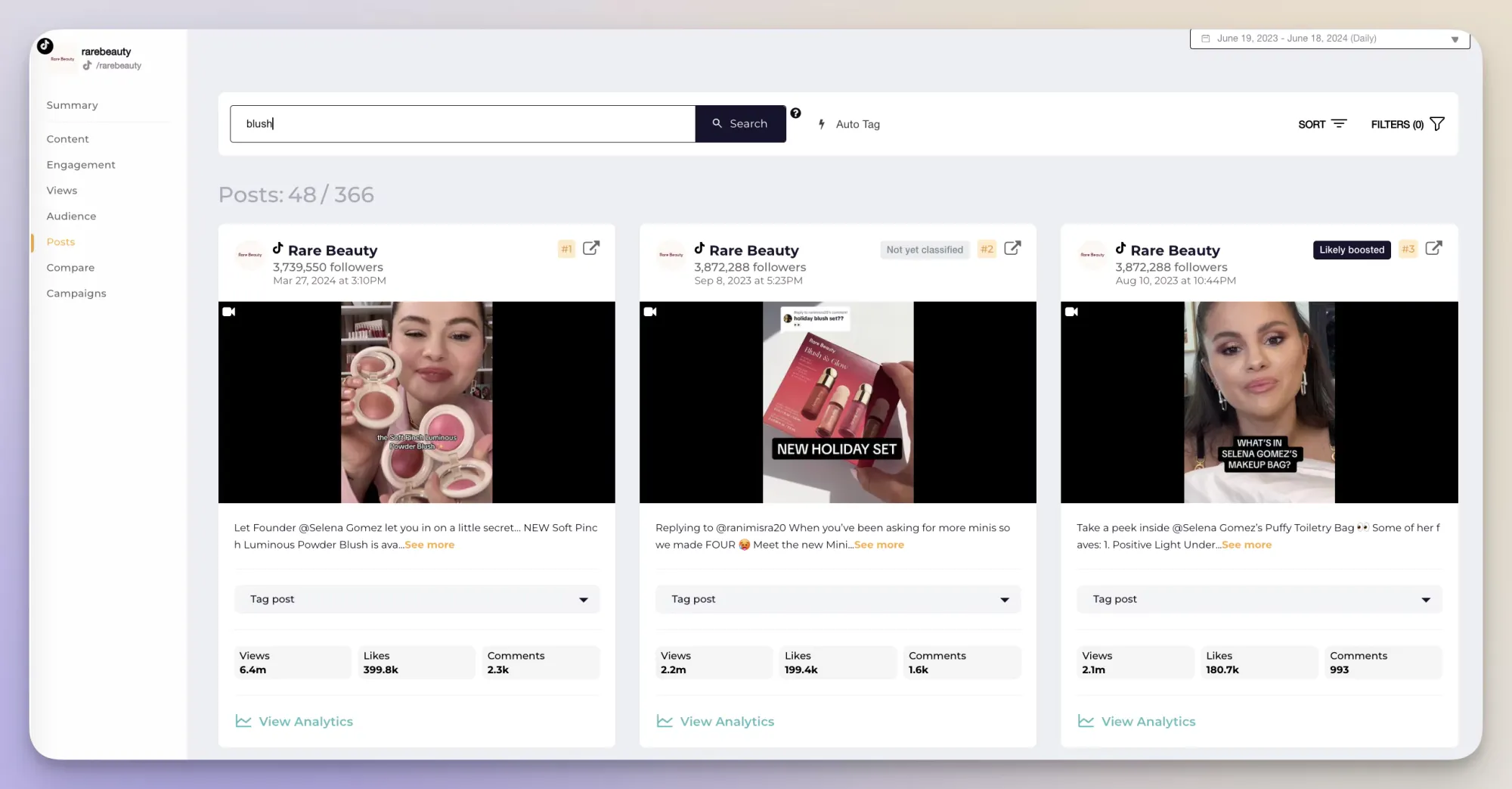Expand Tag post dropdown on post #1
Screen dimensions: 1512x789
[417, 599]
